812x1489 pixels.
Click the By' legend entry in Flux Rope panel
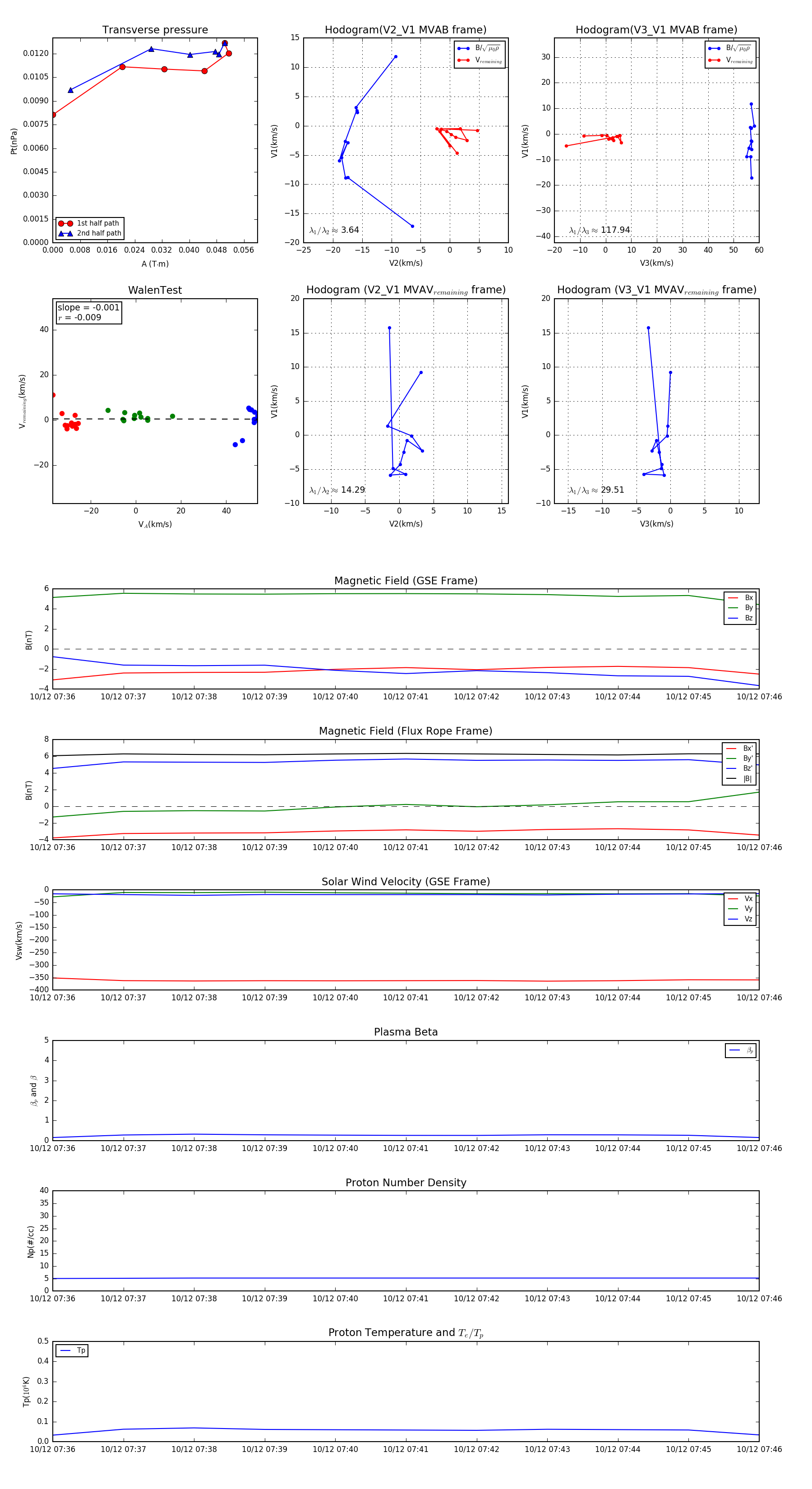pyautogui.click(x=739, y=758)
